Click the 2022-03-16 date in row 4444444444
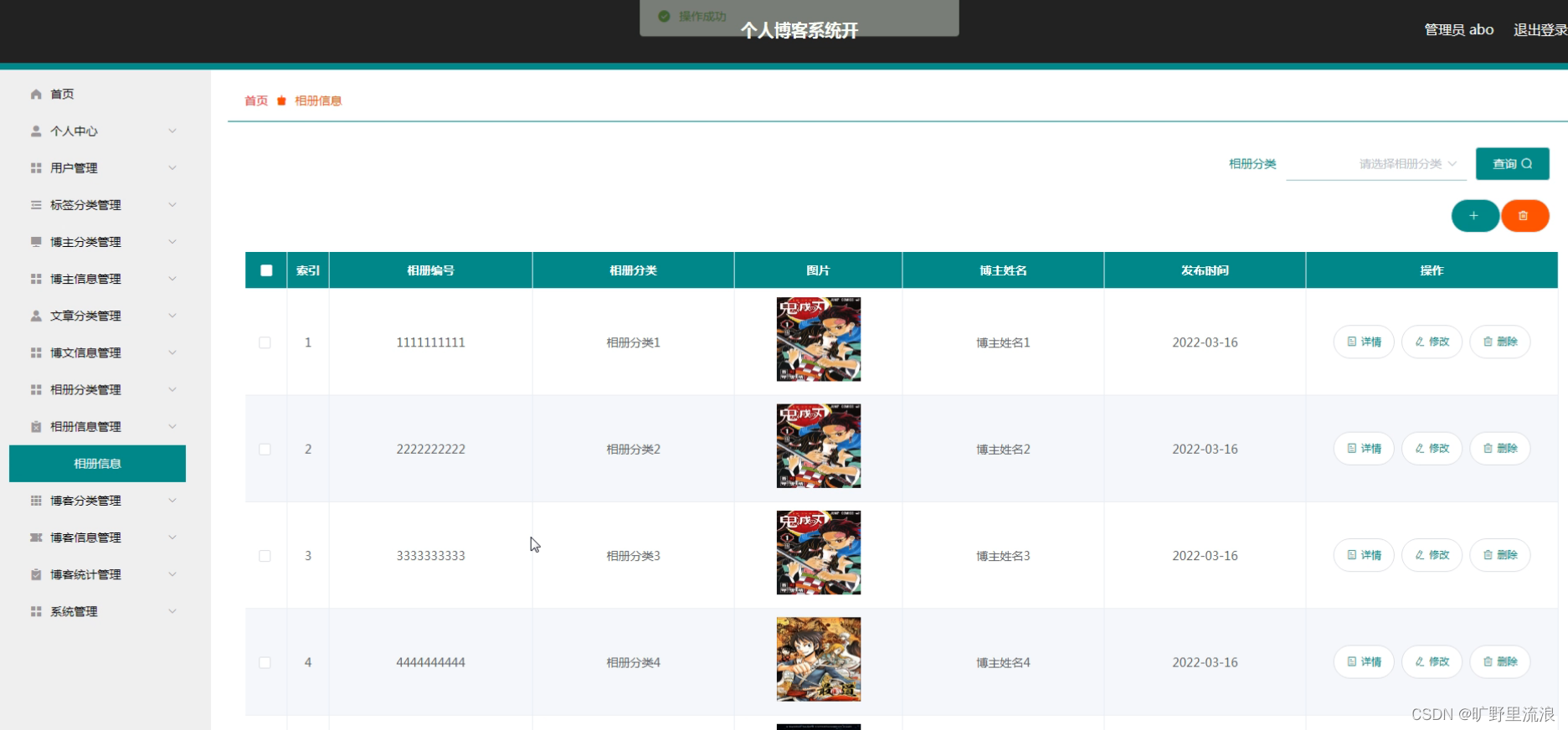1568x730 pixels. pyautogui.click(x=1206, y=663)
